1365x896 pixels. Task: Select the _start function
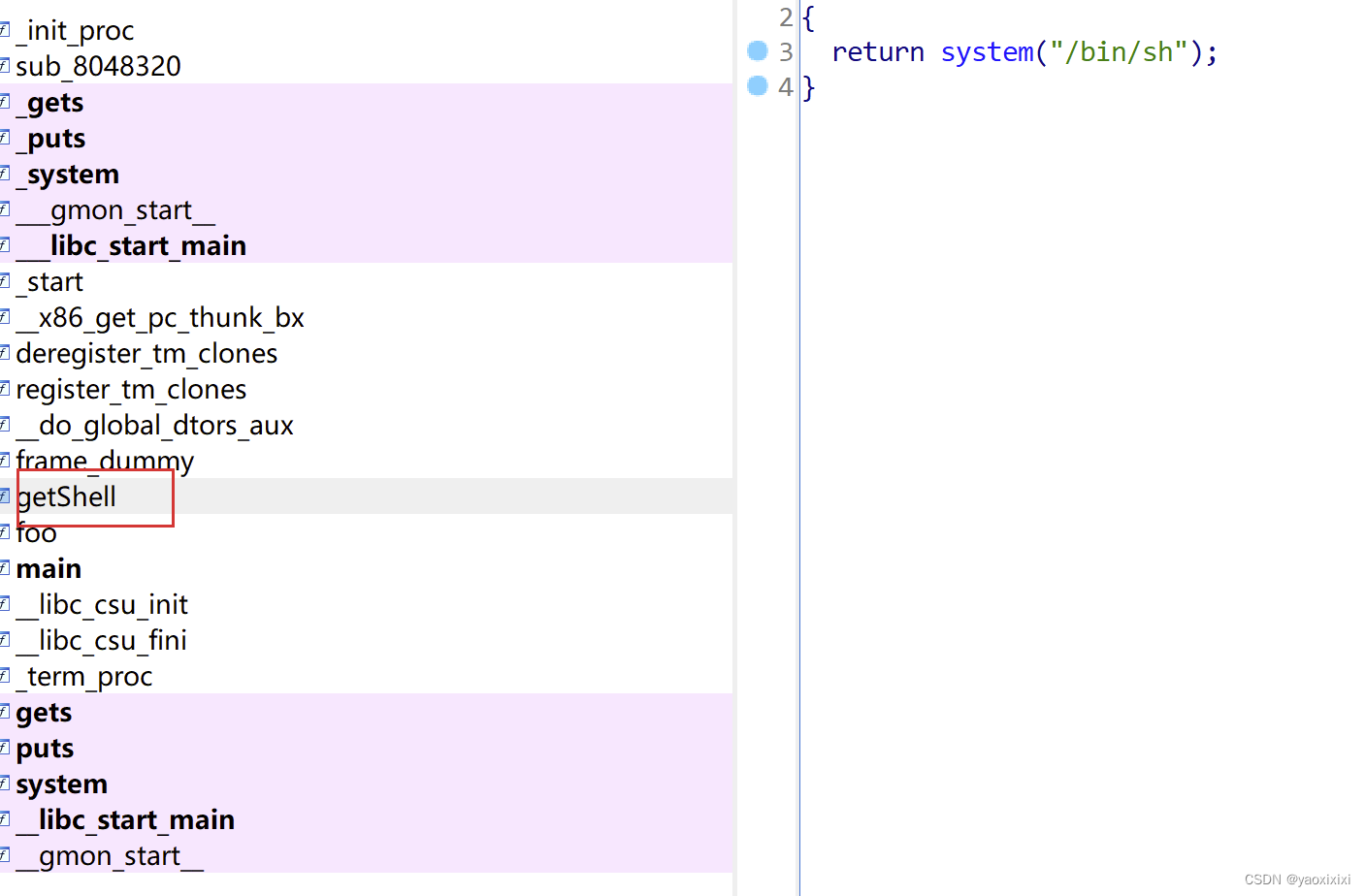[x=49, y=281]
